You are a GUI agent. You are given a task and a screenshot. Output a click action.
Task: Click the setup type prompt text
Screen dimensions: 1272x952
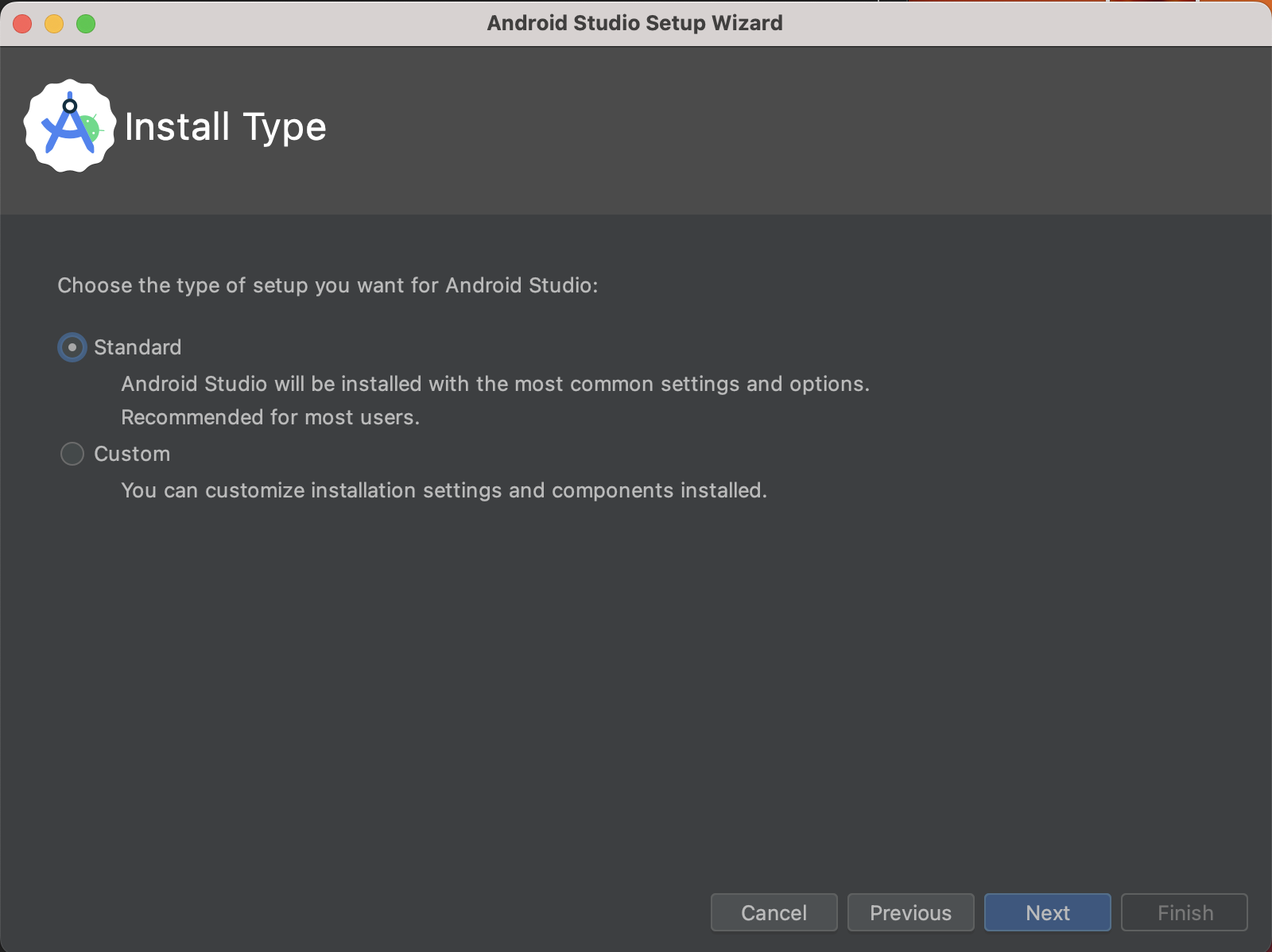click(328, 285)
